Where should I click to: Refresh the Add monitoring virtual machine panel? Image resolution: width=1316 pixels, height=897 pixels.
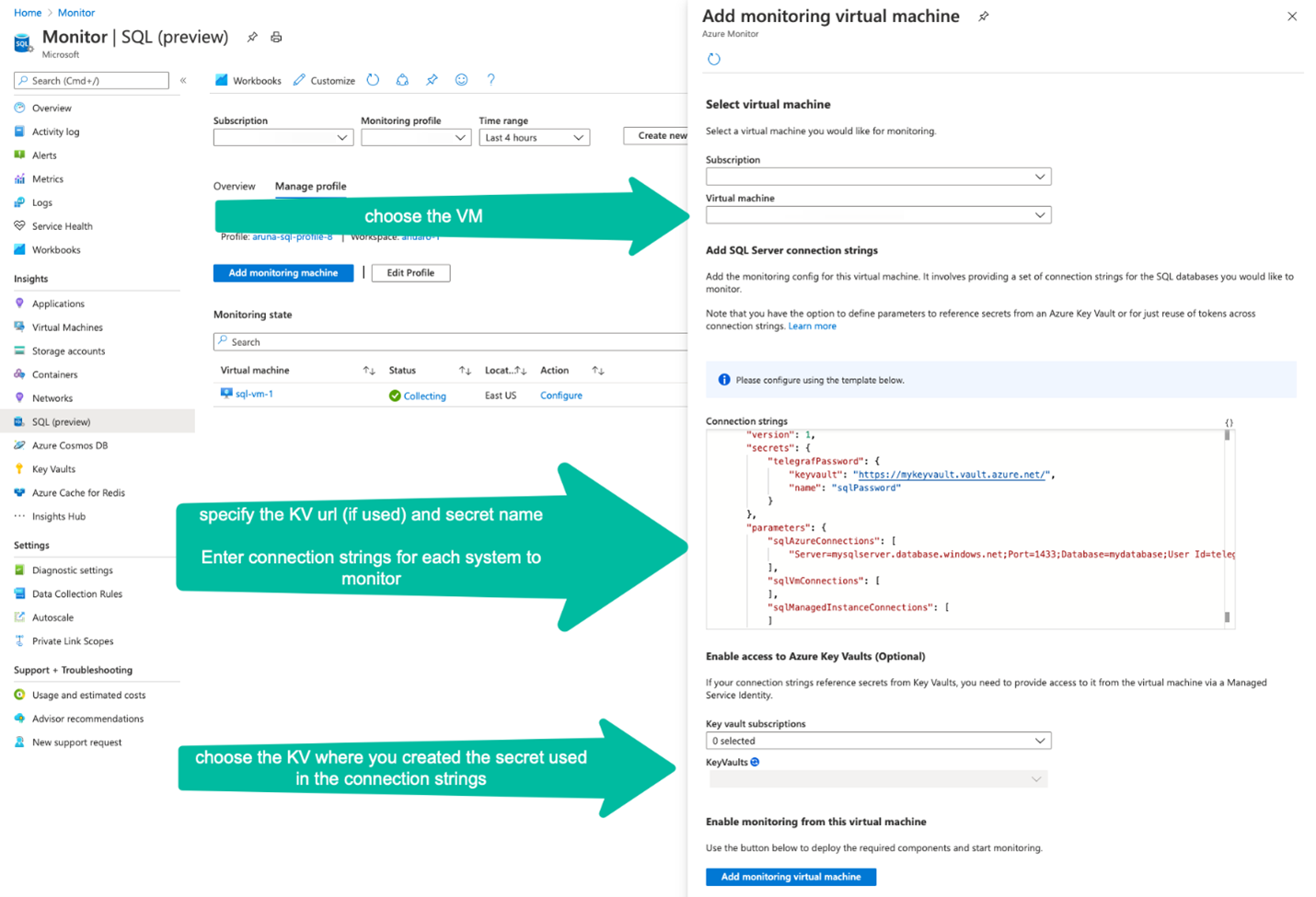(x=713, y=59)
